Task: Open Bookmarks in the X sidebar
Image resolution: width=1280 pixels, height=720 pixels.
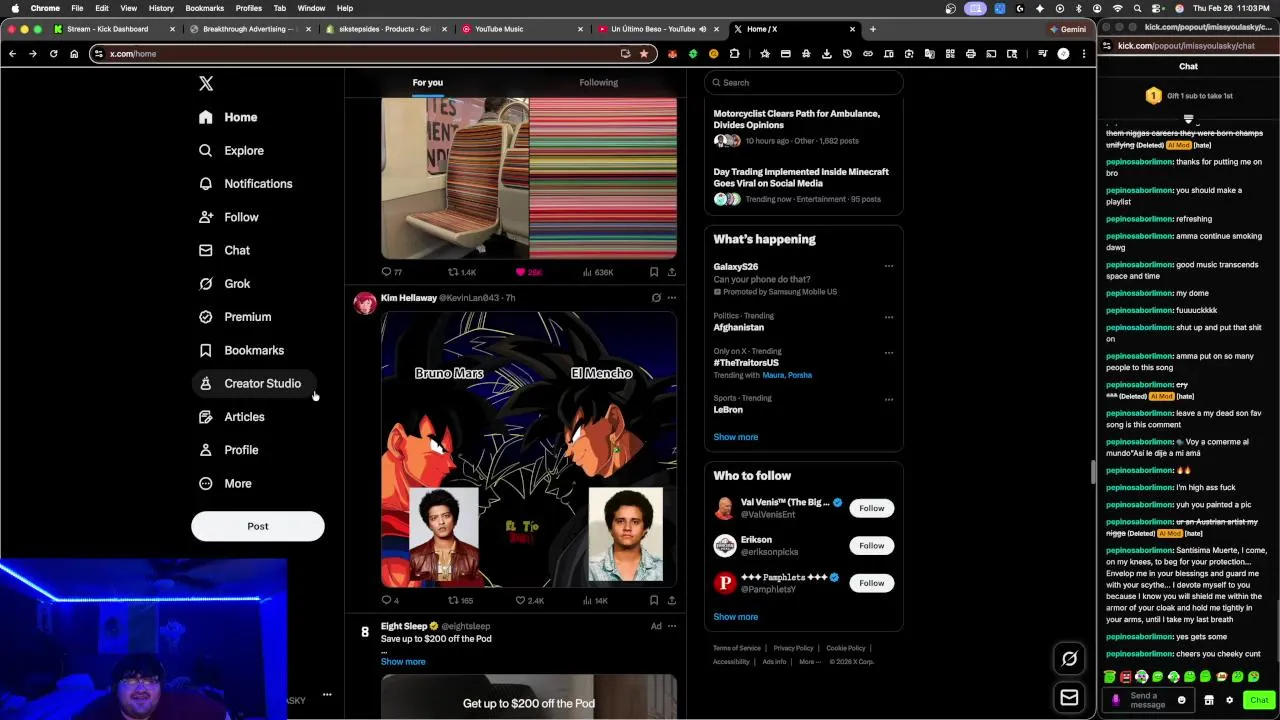Action: pyautogui.click(x=241, y=350)
